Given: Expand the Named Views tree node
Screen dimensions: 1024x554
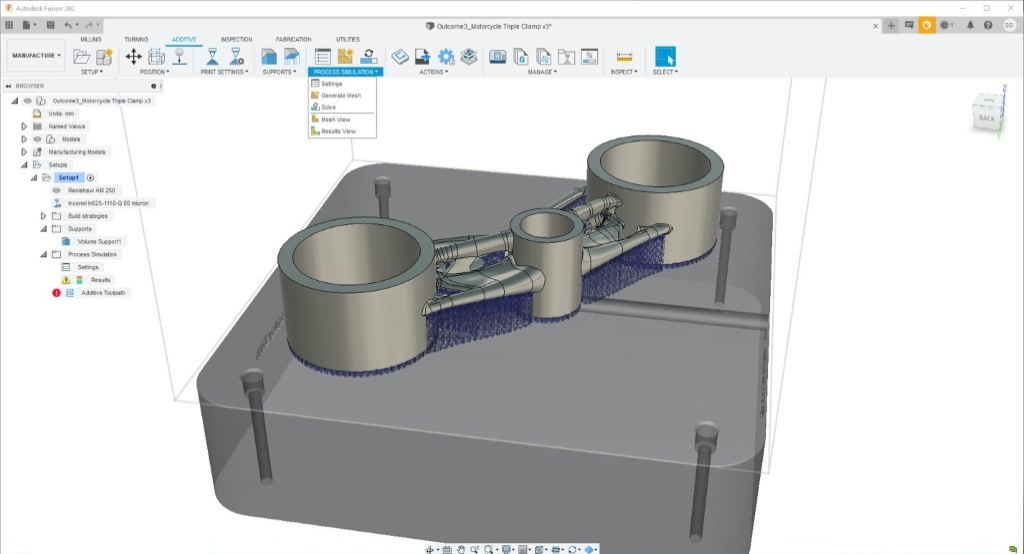Looking at the screenshot, I should [23, 127].
